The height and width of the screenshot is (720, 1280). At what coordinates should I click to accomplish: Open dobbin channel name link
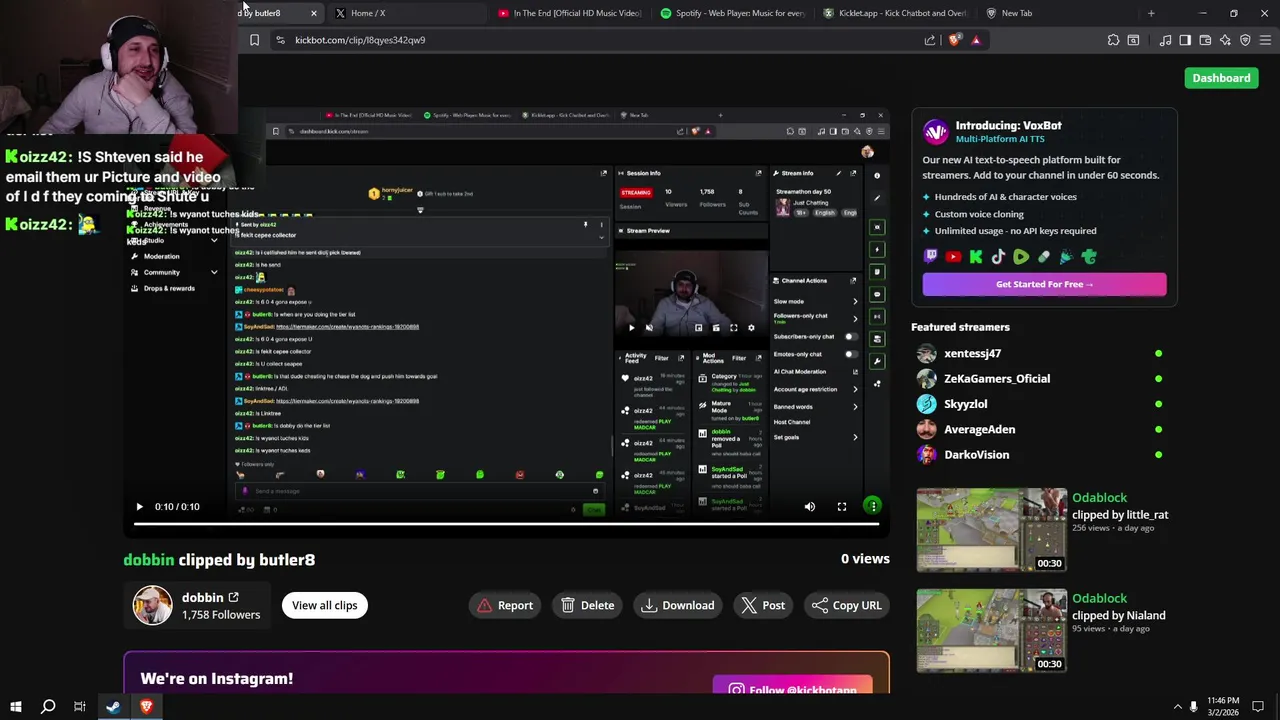tap(202, 598)
